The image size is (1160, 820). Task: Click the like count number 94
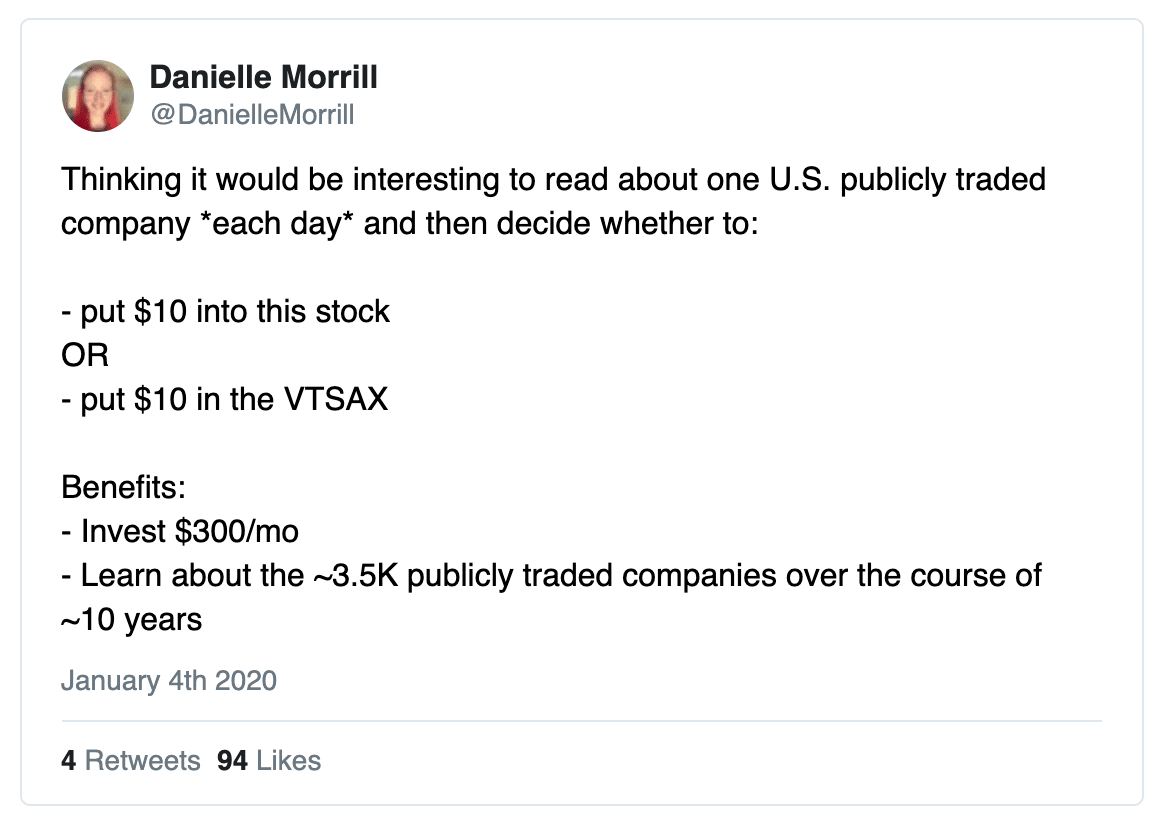(232, 760)
